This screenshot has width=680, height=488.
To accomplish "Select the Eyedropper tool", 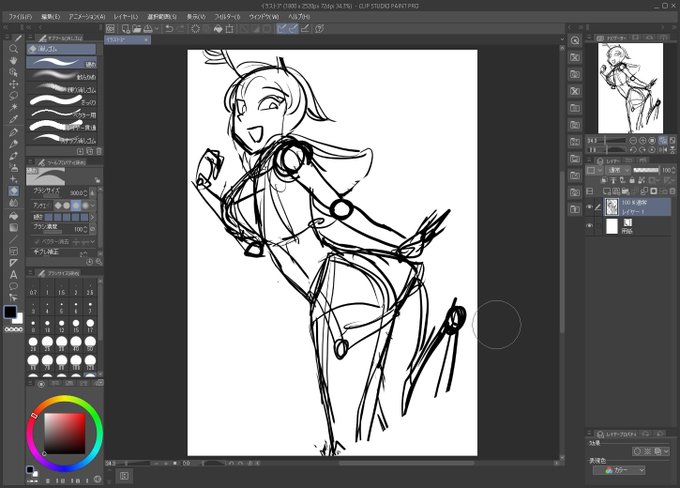I will [13, 119].
